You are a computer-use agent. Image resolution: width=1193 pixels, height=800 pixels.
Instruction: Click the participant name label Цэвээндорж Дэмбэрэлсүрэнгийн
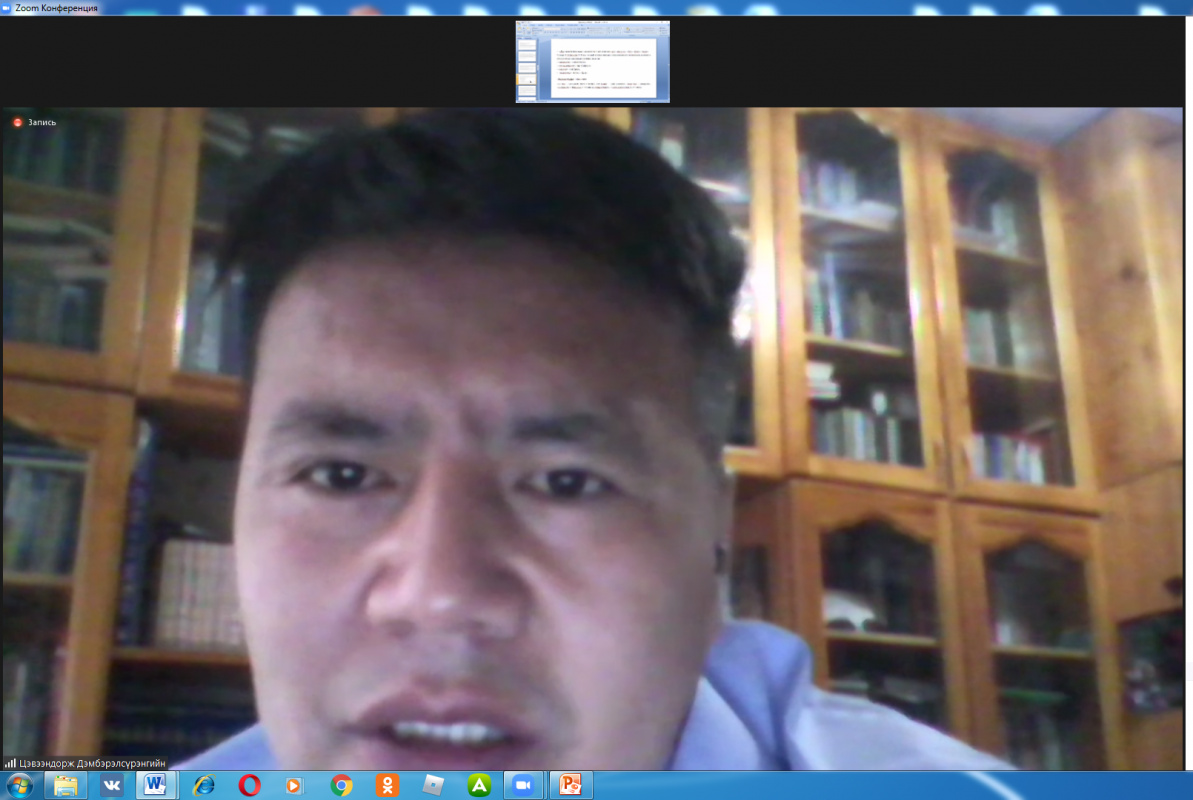(92, 763)
